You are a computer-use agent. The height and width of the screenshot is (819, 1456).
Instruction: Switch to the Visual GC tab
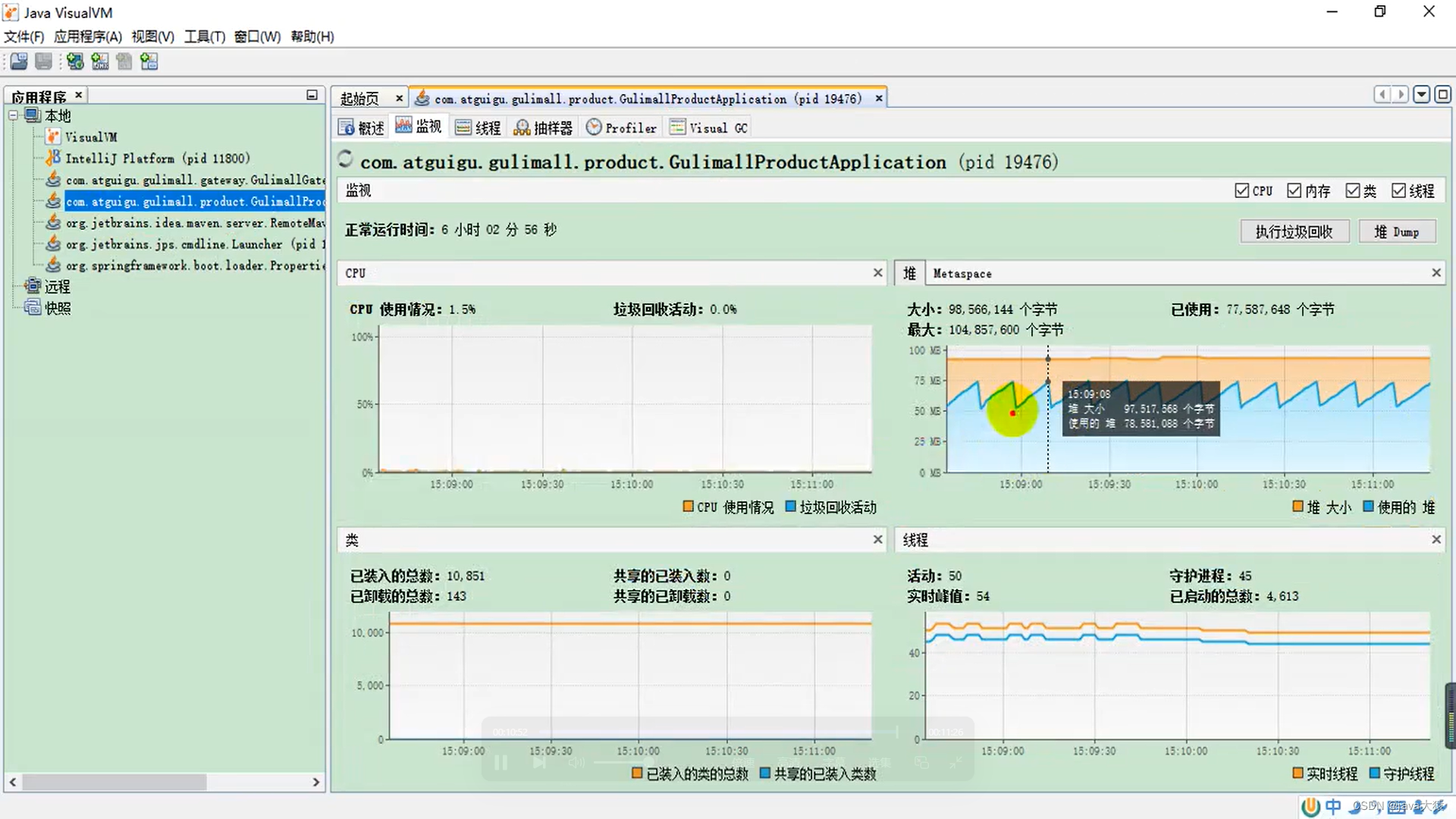pyautogui.click(x=709, y=128)
